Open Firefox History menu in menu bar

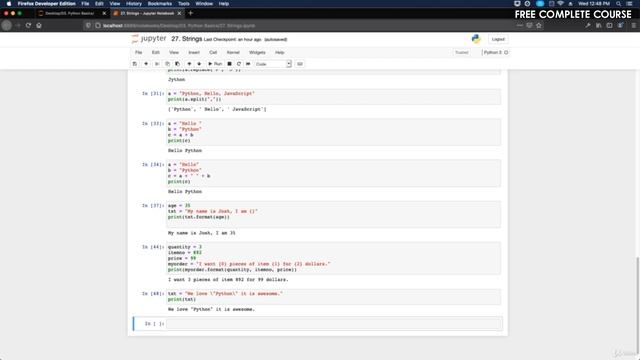pyautogui.click(x=133, y=4)
